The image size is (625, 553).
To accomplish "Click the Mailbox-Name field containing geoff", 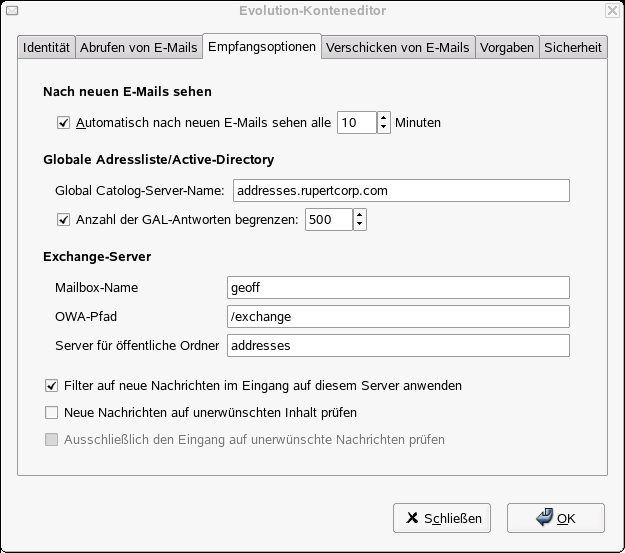I will (398, 287).
